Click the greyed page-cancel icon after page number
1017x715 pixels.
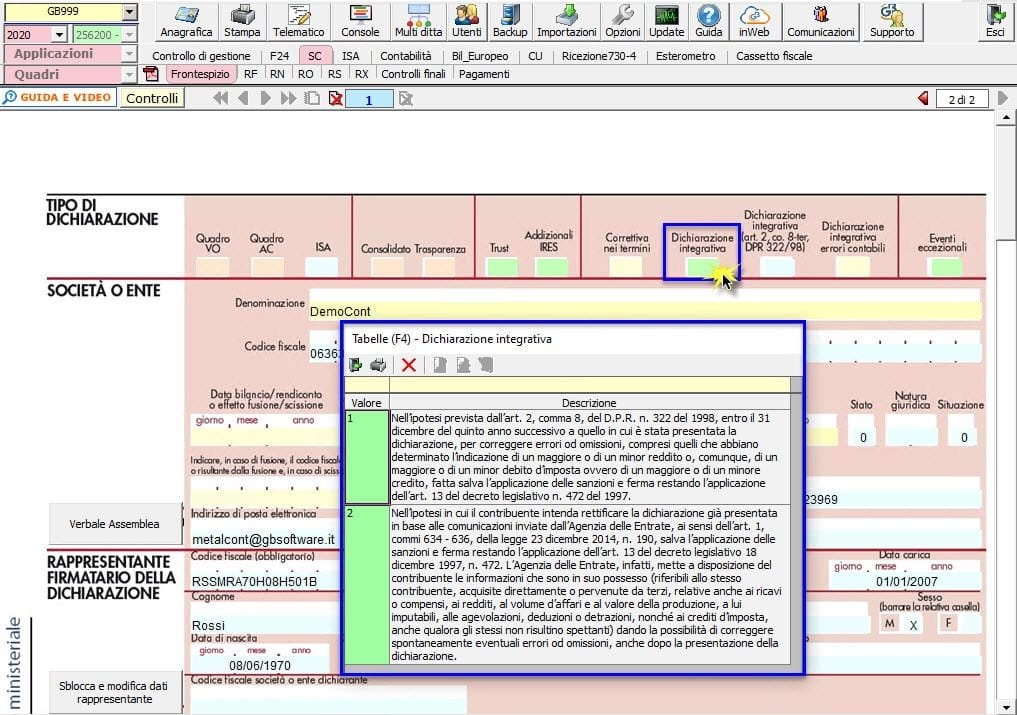(406, 99)
